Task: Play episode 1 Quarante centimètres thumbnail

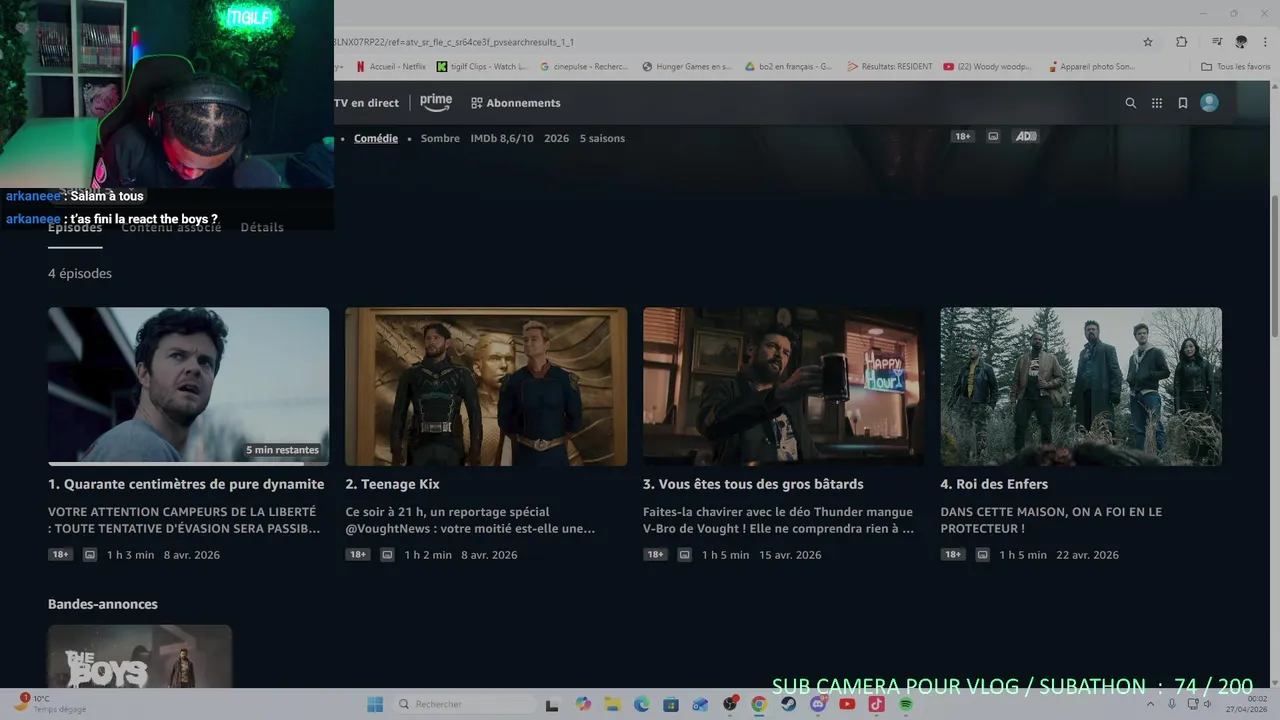Action: click(188, 386)
